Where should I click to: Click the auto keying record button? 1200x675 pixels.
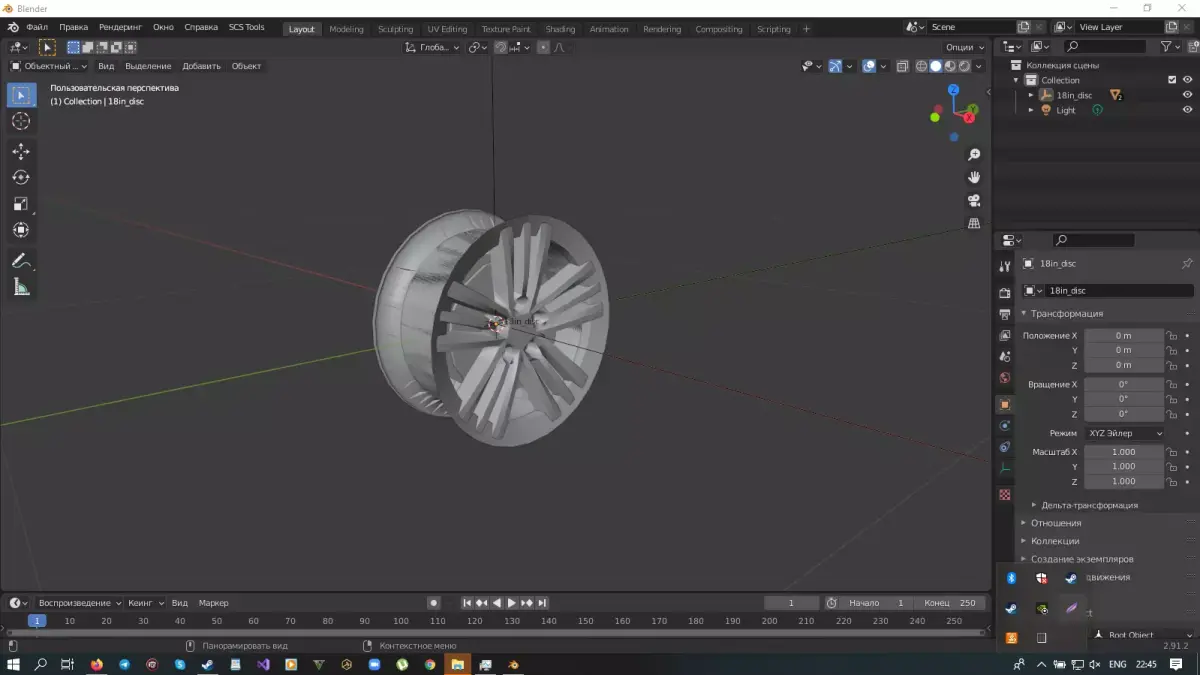point(433,603)
